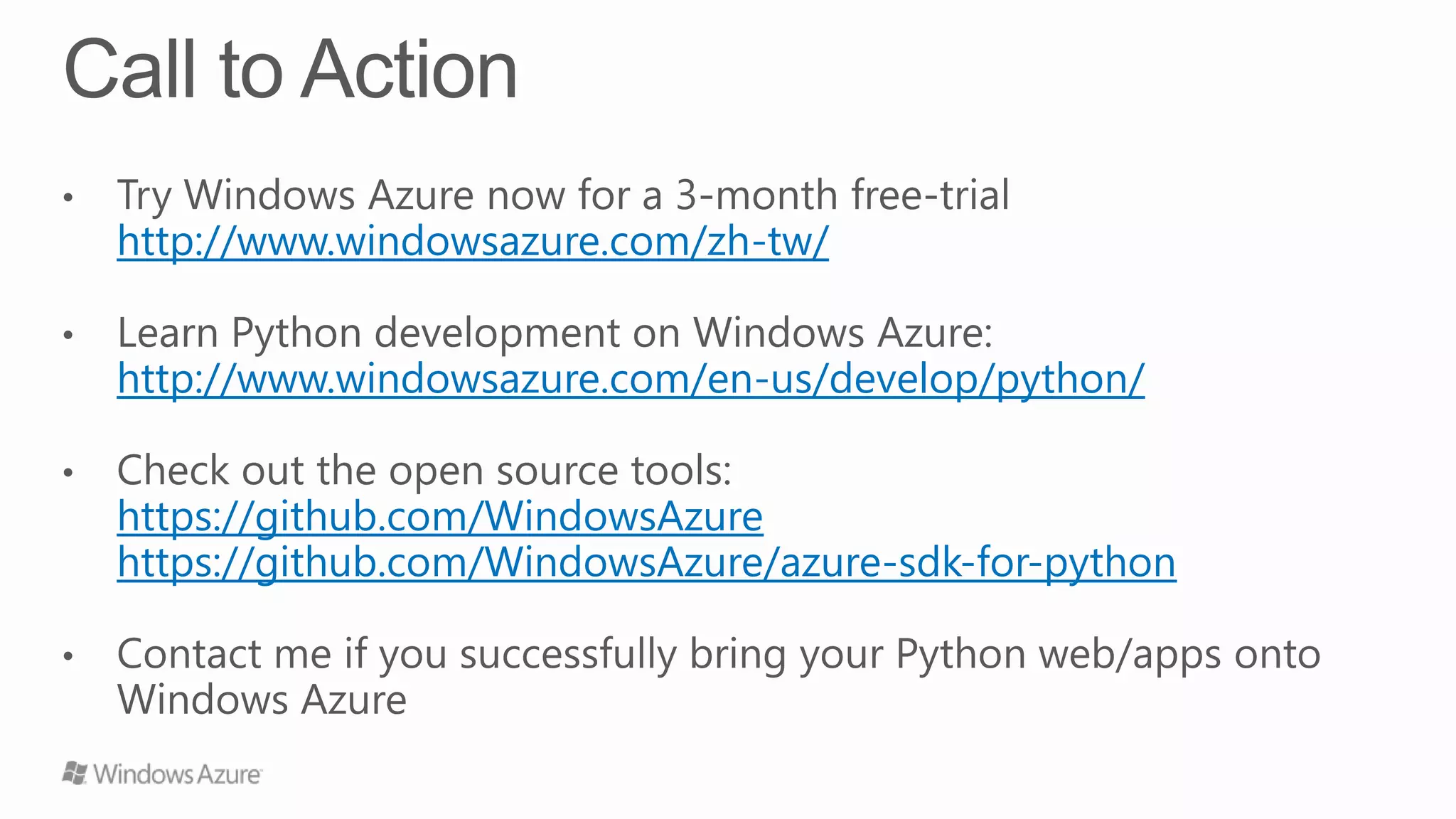1456x819 pixels.
Task: Select the Call to Action slide title
Action: (290, 70)
